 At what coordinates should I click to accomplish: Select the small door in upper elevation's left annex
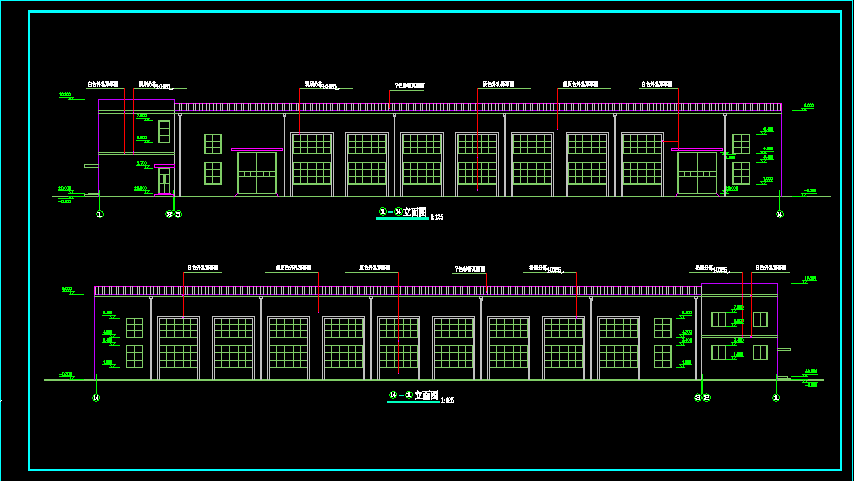tap(164, 181)
